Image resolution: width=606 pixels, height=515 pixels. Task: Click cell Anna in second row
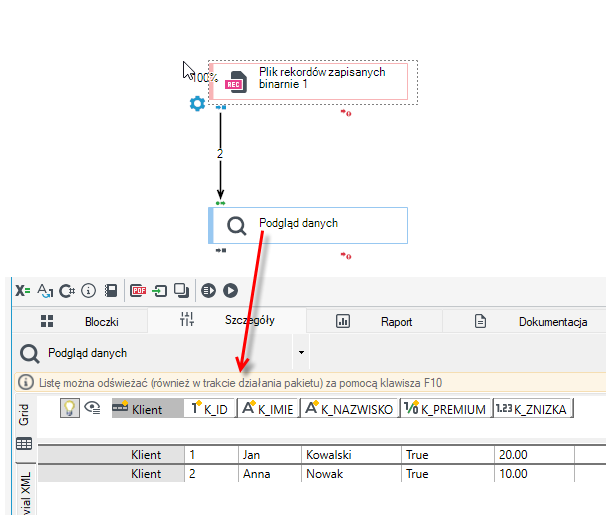[269, 474]
